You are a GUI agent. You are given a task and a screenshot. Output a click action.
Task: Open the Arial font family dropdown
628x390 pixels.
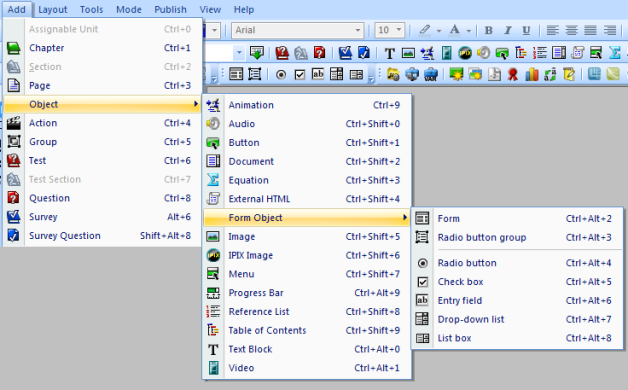(x=298, y=30)
